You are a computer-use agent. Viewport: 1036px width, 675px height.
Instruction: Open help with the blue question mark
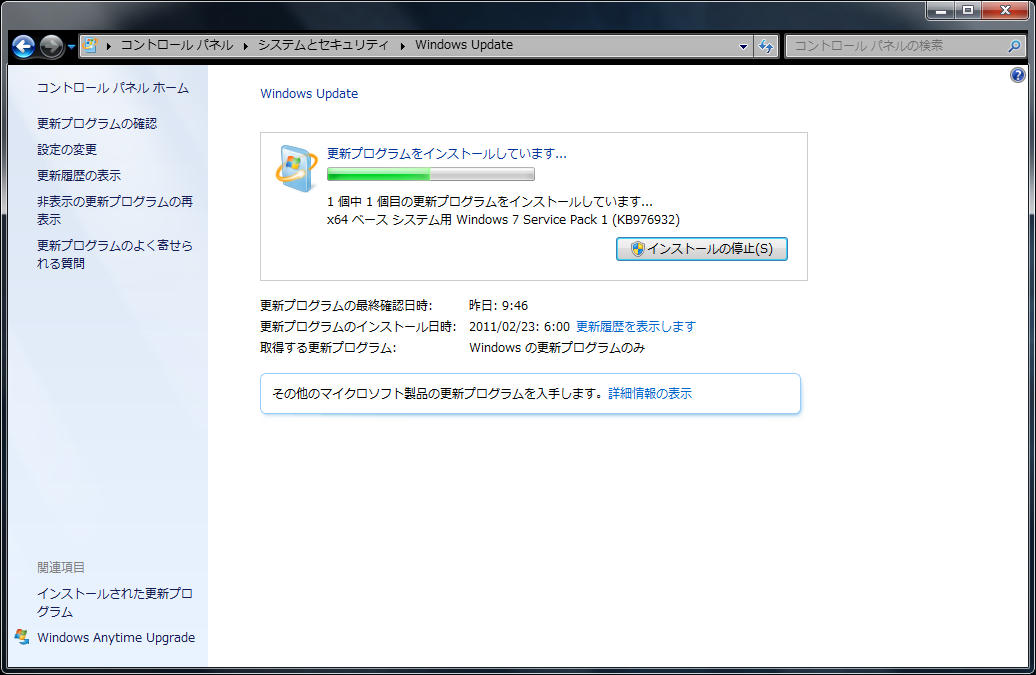[x=1018, y=75]
